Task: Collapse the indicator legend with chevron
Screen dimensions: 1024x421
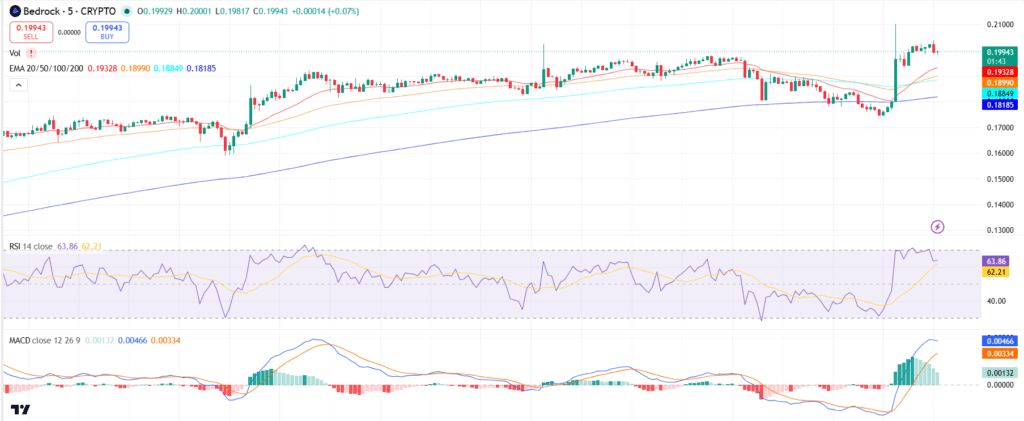Action: [18, 85]
